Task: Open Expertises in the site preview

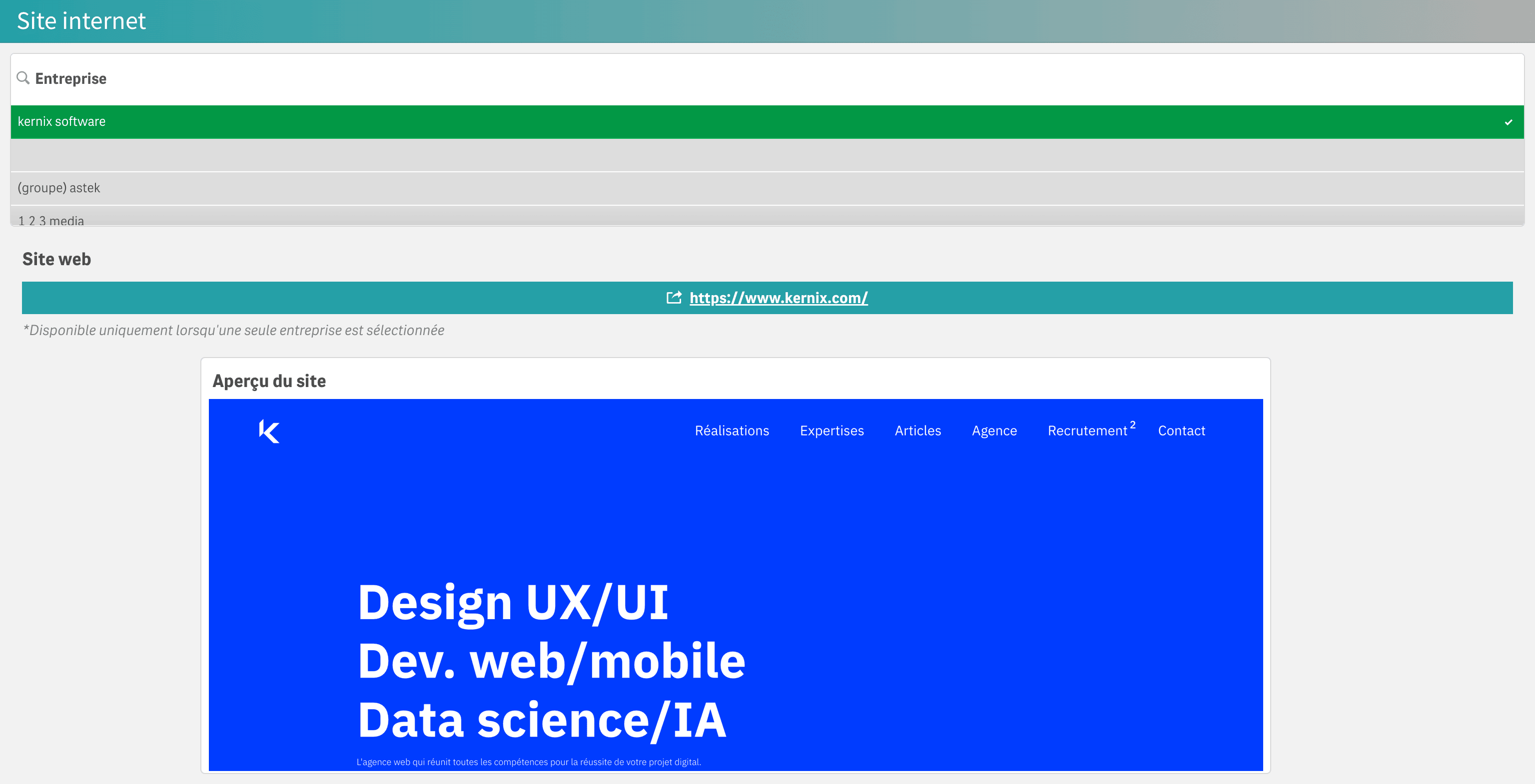Action: pos(831,430)
